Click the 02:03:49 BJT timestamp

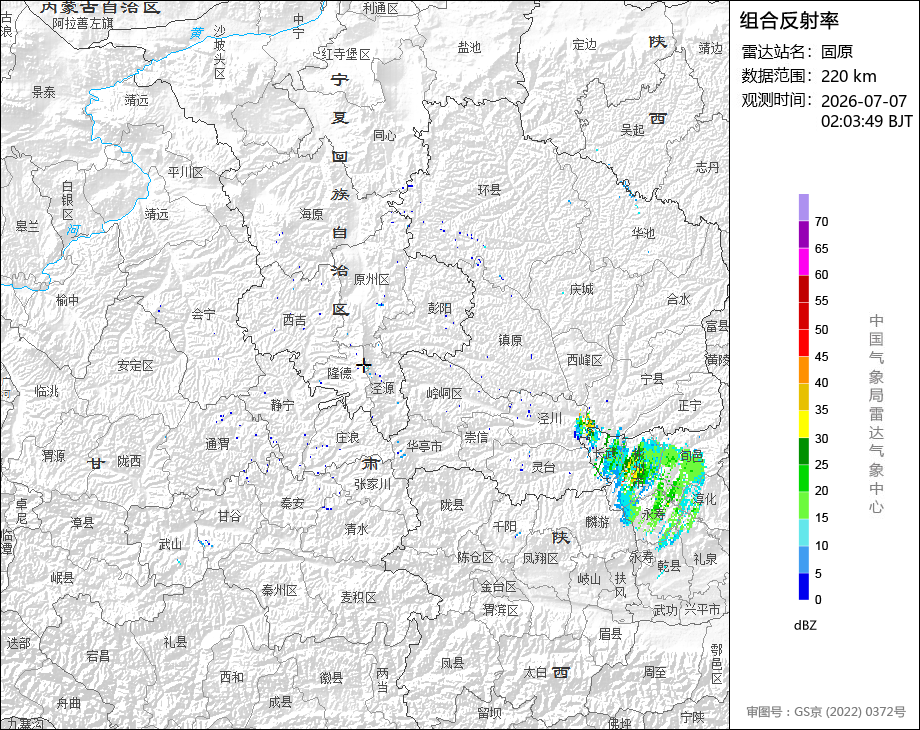[x=867, y=121]
